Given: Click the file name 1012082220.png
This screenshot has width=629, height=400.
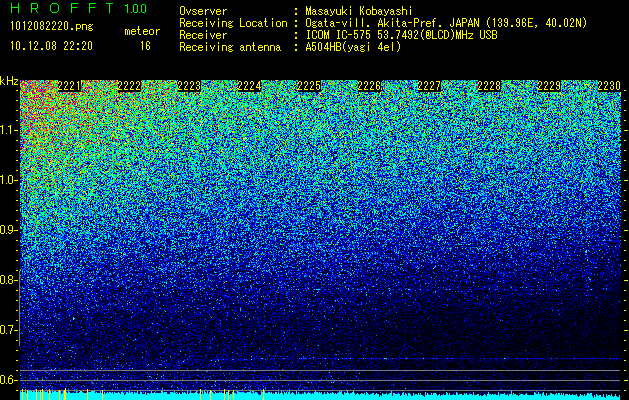Looking at the screenshot, I should [x=52, y=27].
